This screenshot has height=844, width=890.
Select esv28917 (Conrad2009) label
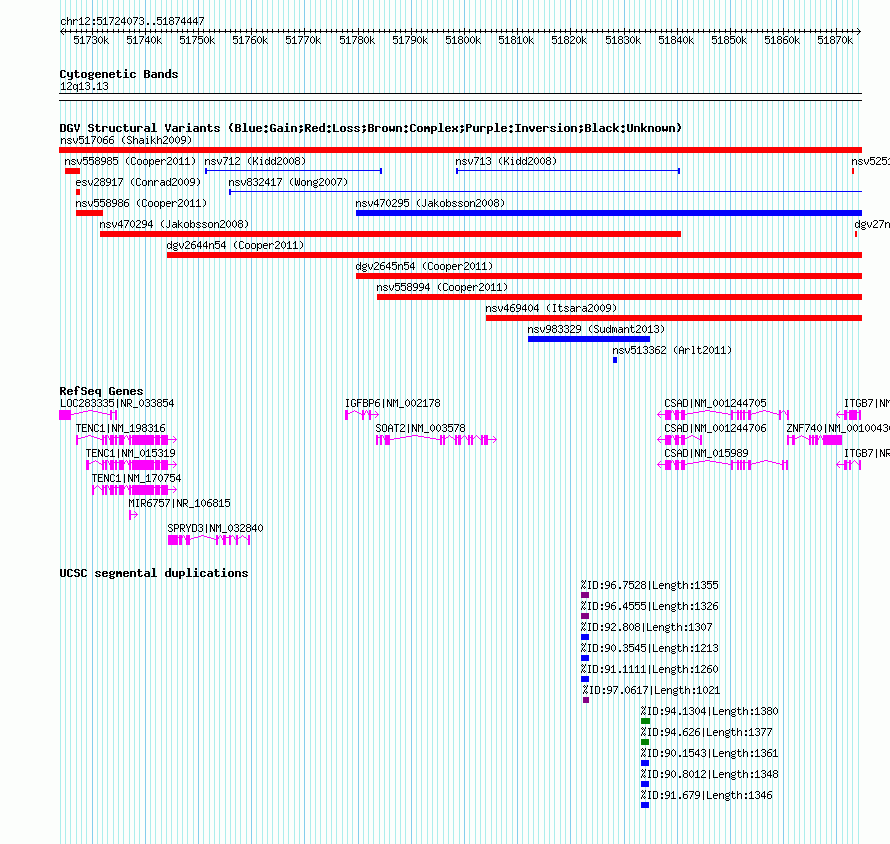138,182
